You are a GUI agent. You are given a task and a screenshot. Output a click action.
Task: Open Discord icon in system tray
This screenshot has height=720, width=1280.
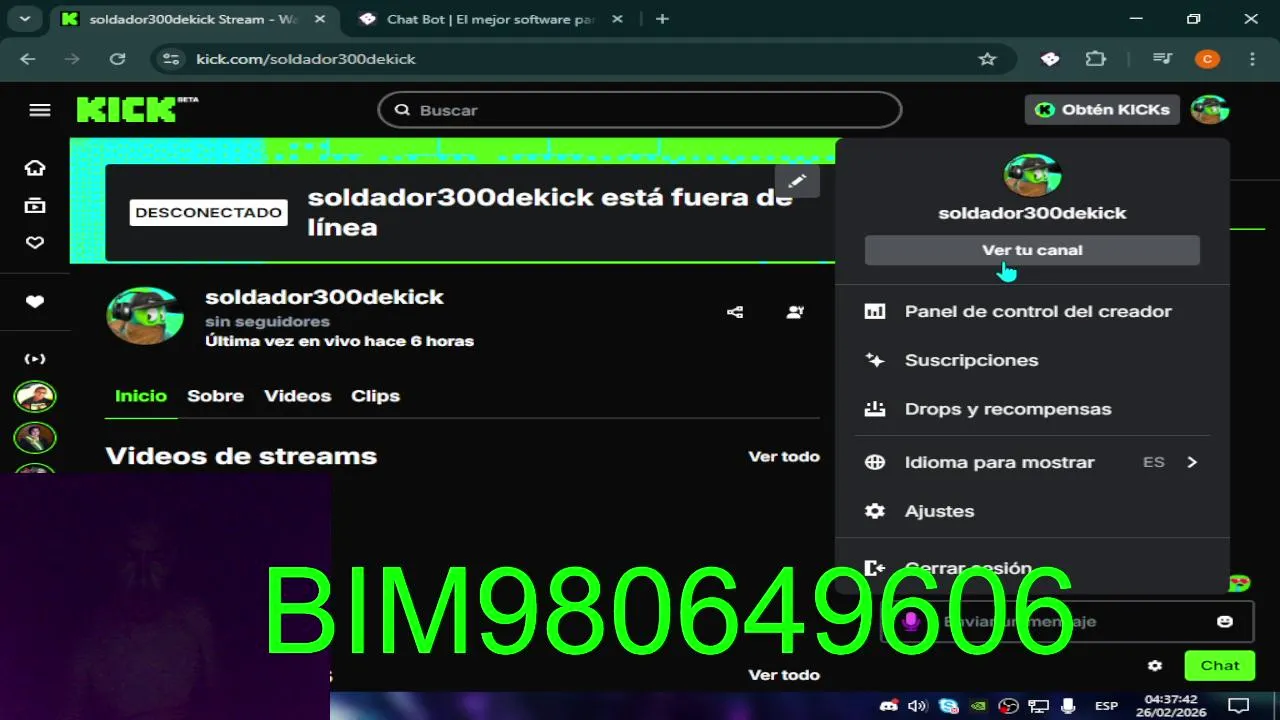[x=888, y=706]
